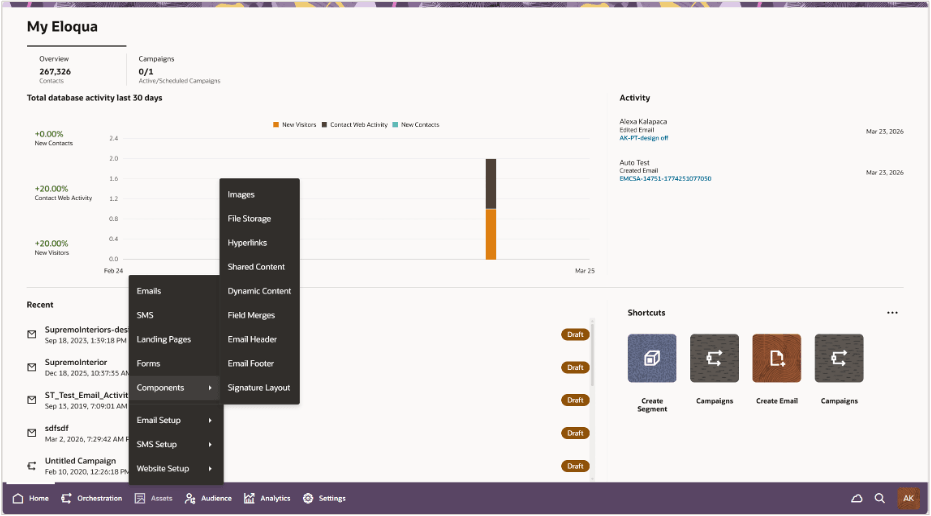Open the SupremoInterior recent item
Image resolution: width=931 pixels, height=516 pixels.
click(x=76, y=362)
